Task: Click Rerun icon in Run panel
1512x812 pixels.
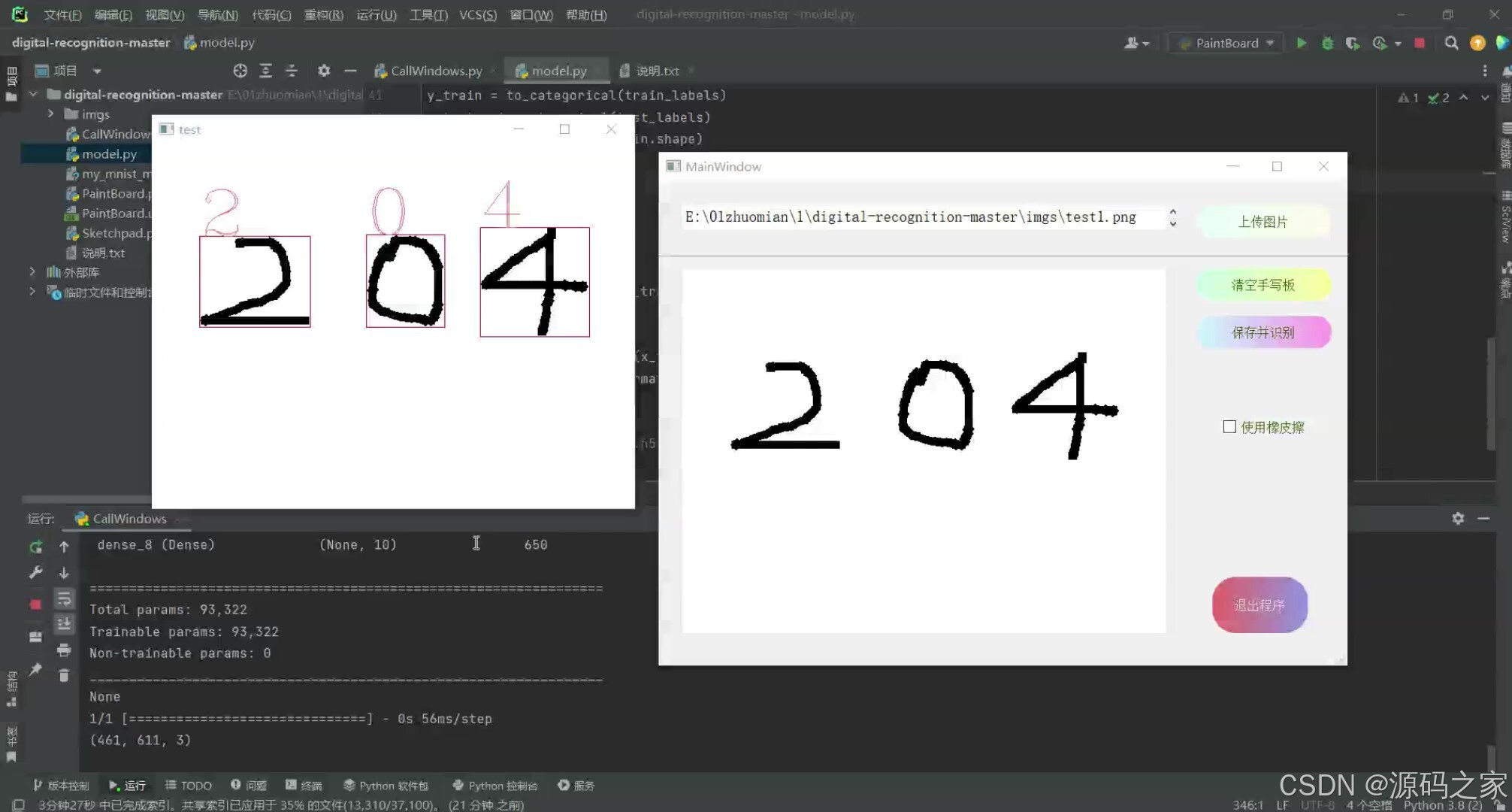Action: 35,547
